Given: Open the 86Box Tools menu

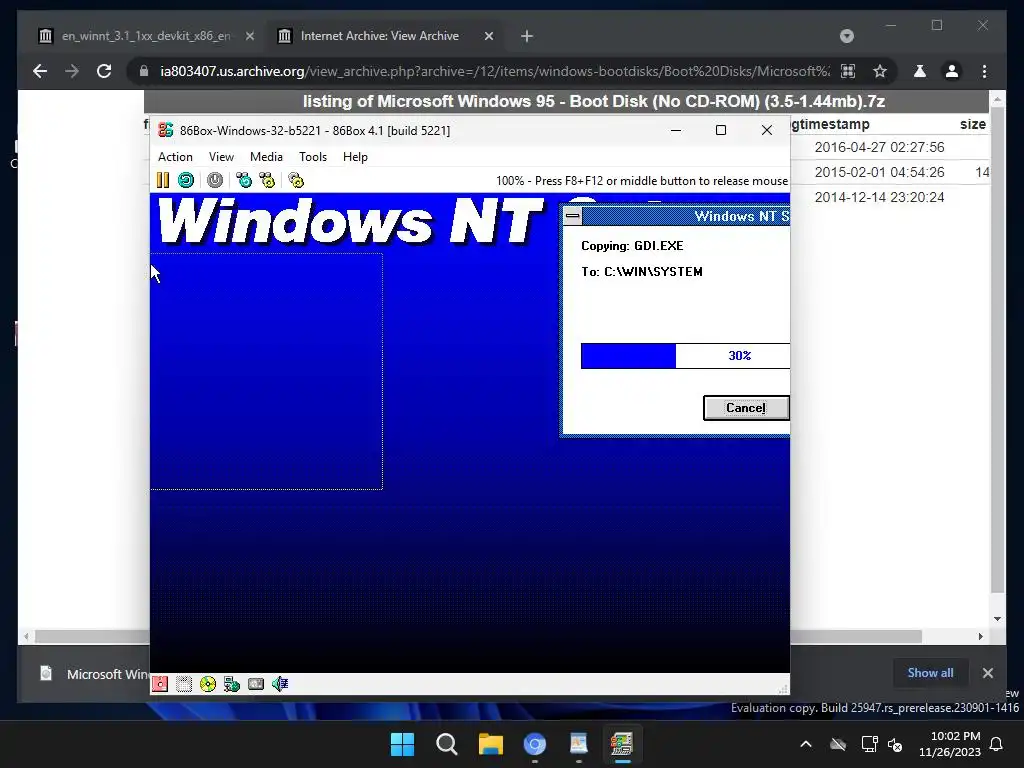Looking at the screenshot, I should pyautogui.click(x=313, y=157).
